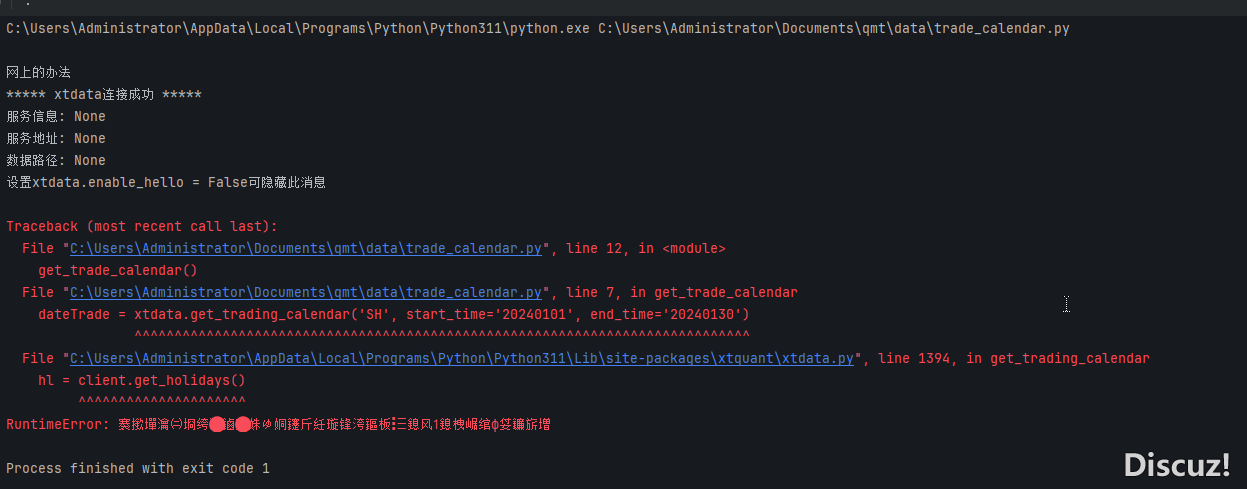Click the '服务信息: None' output line

pyautogui.click(x=56, y=117)
